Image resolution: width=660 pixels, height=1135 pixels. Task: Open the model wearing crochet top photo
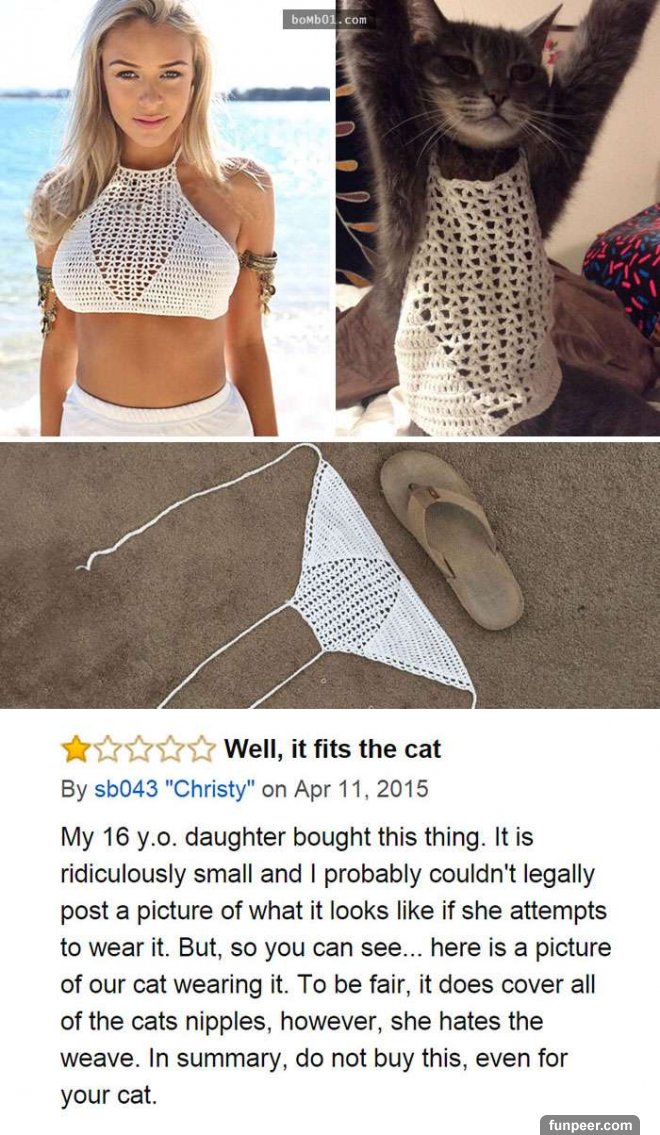tap(166, 218)
